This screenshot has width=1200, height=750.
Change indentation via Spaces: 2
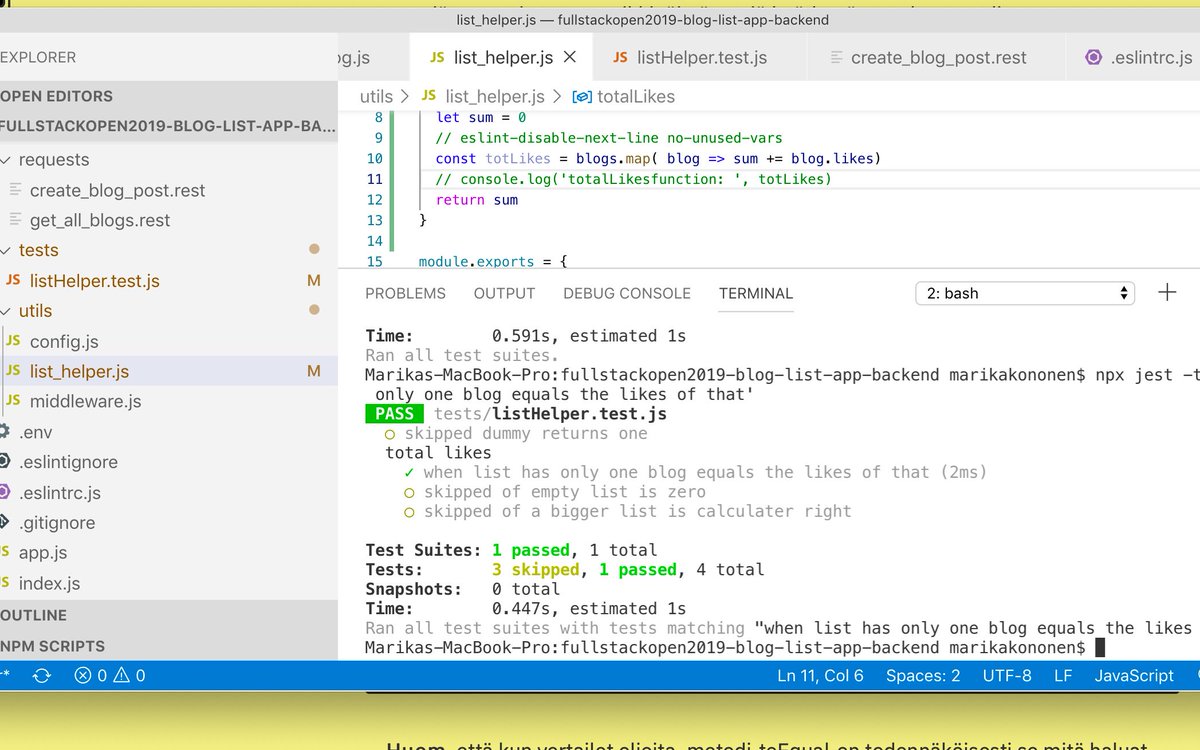[x=923, y=676]
